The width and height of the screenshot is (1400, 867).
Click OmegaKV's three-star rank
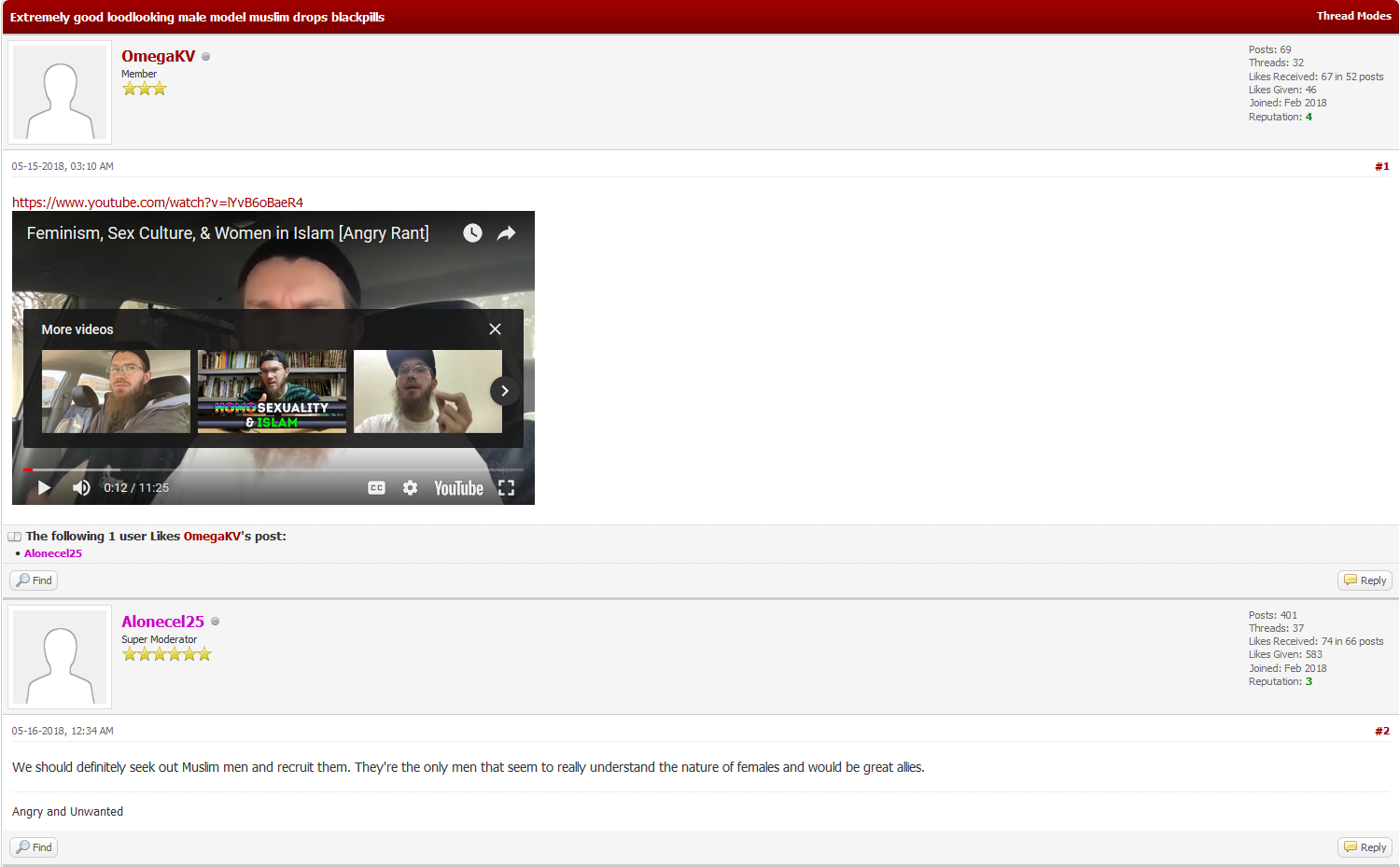click(x=145, y=89)
